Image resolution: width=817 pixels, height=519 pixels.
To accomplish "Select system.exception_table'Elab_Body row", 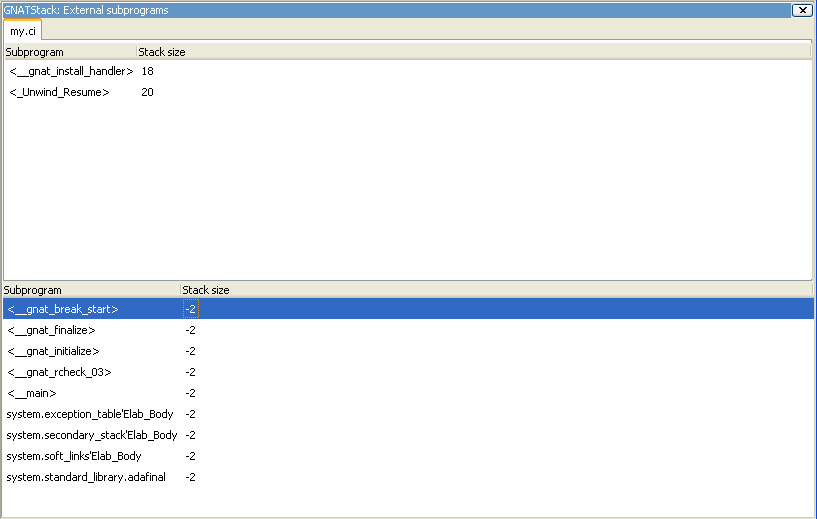I will (90, 414).
